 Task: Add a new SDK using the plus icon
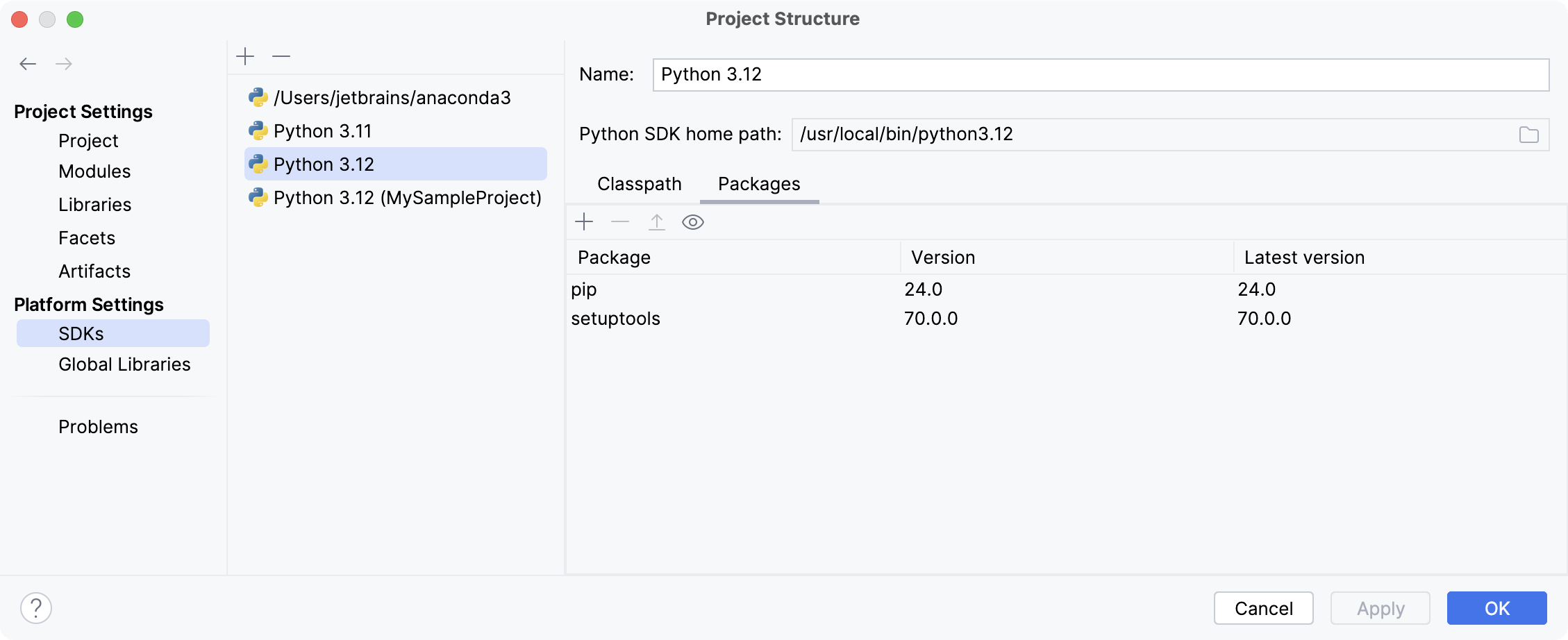coord(246,56)
